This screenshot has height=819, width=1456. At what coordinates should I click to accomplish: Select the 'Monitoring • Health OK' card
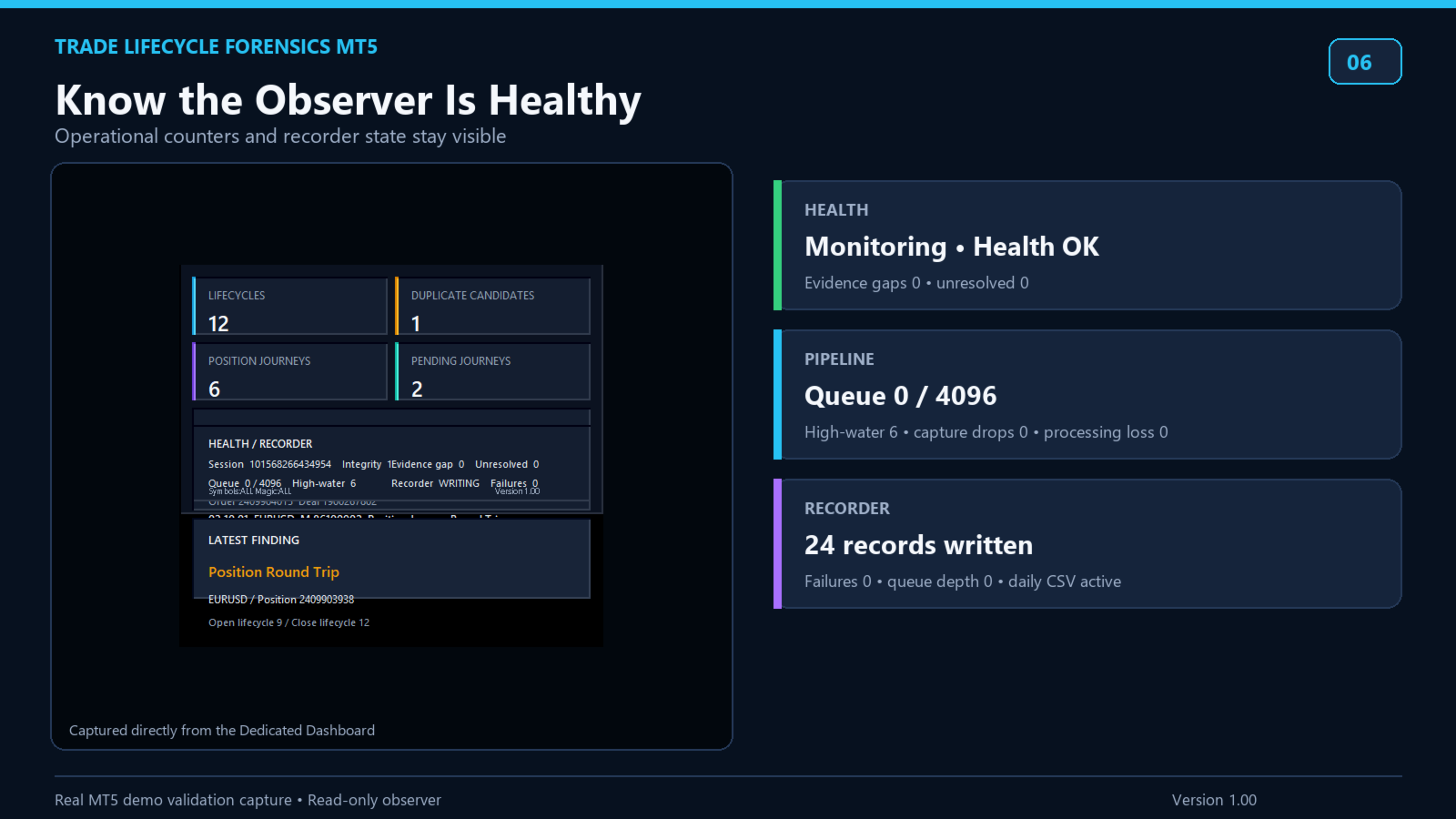click(1087, 246)
